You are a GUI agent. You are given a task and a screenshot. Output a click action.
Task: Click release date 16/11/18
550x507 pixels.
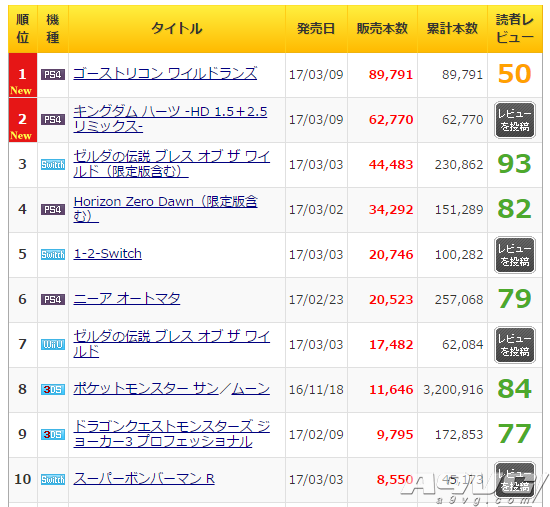316,389
